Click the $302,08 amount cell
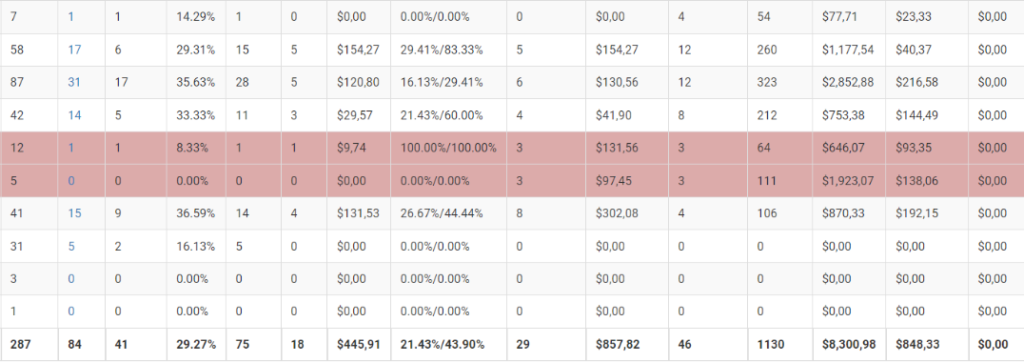This screenshot has height=362, width=1024. (627, 213)
